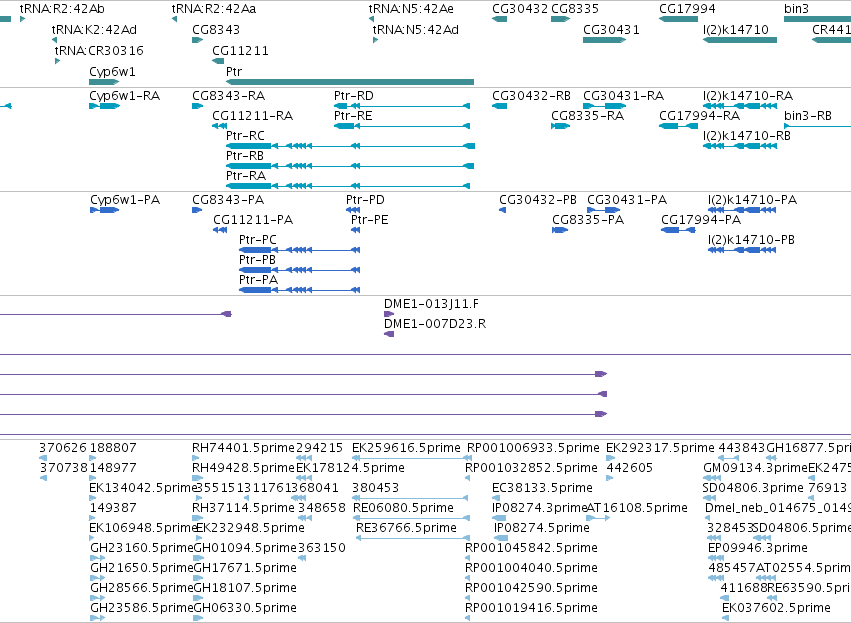Click transcript CG8335-RA
Image resolution: width=851 pixels, height=623 pixels.
[561, 126]
